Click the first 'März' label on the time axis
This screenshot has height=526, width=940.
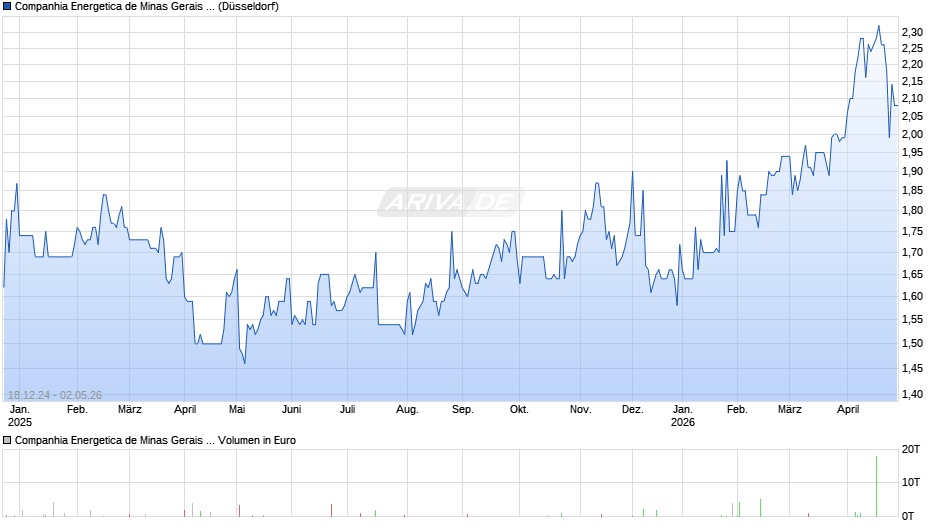tap(129, 410)
